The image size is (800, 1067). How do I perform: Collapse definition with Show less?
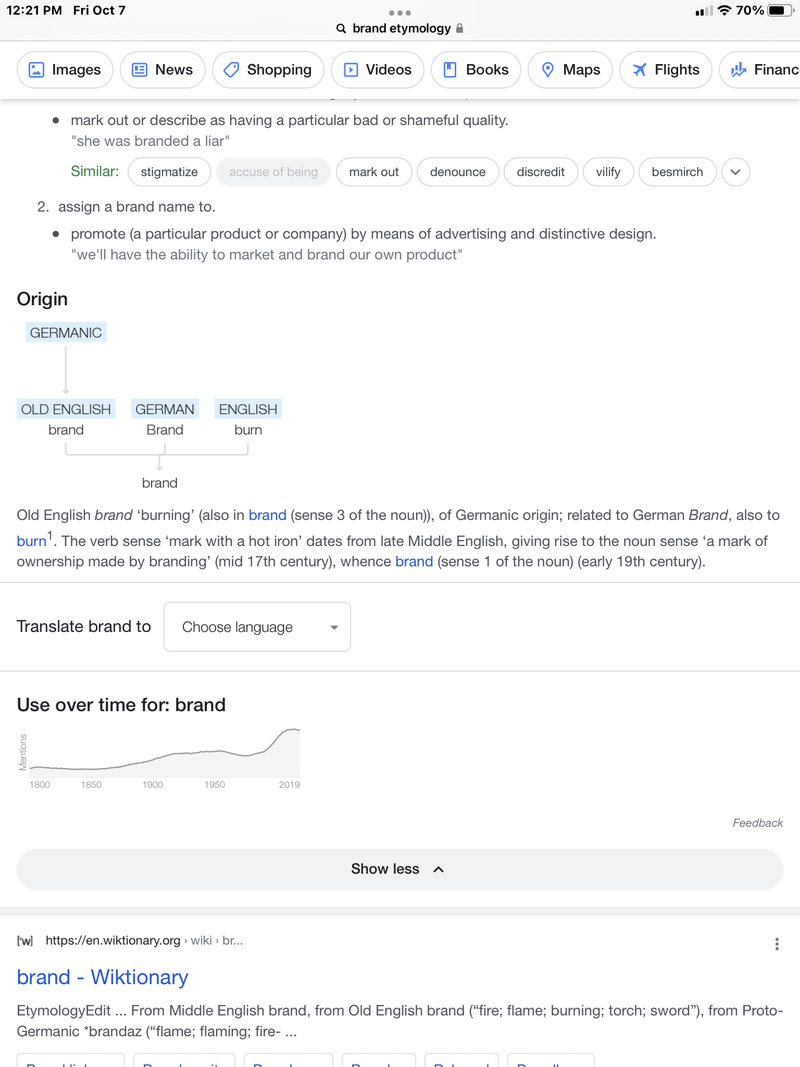[400, 869]
